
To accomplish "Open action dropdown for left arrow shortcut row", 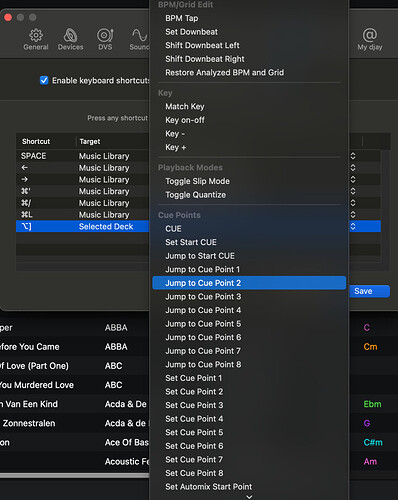I will click(x=353, y=168).
